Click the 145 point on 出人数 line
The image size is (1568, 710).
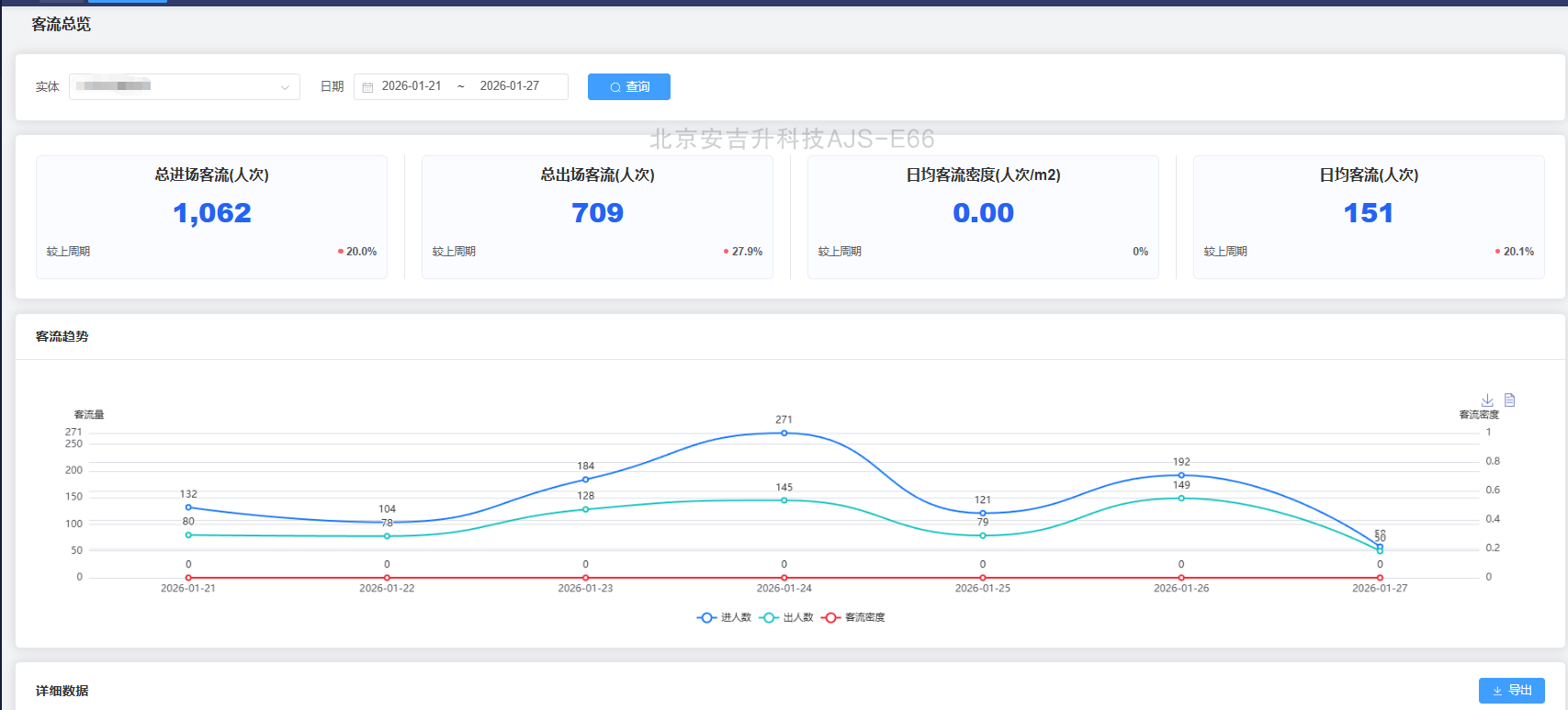pyautogui.click(x=784, y=501)
